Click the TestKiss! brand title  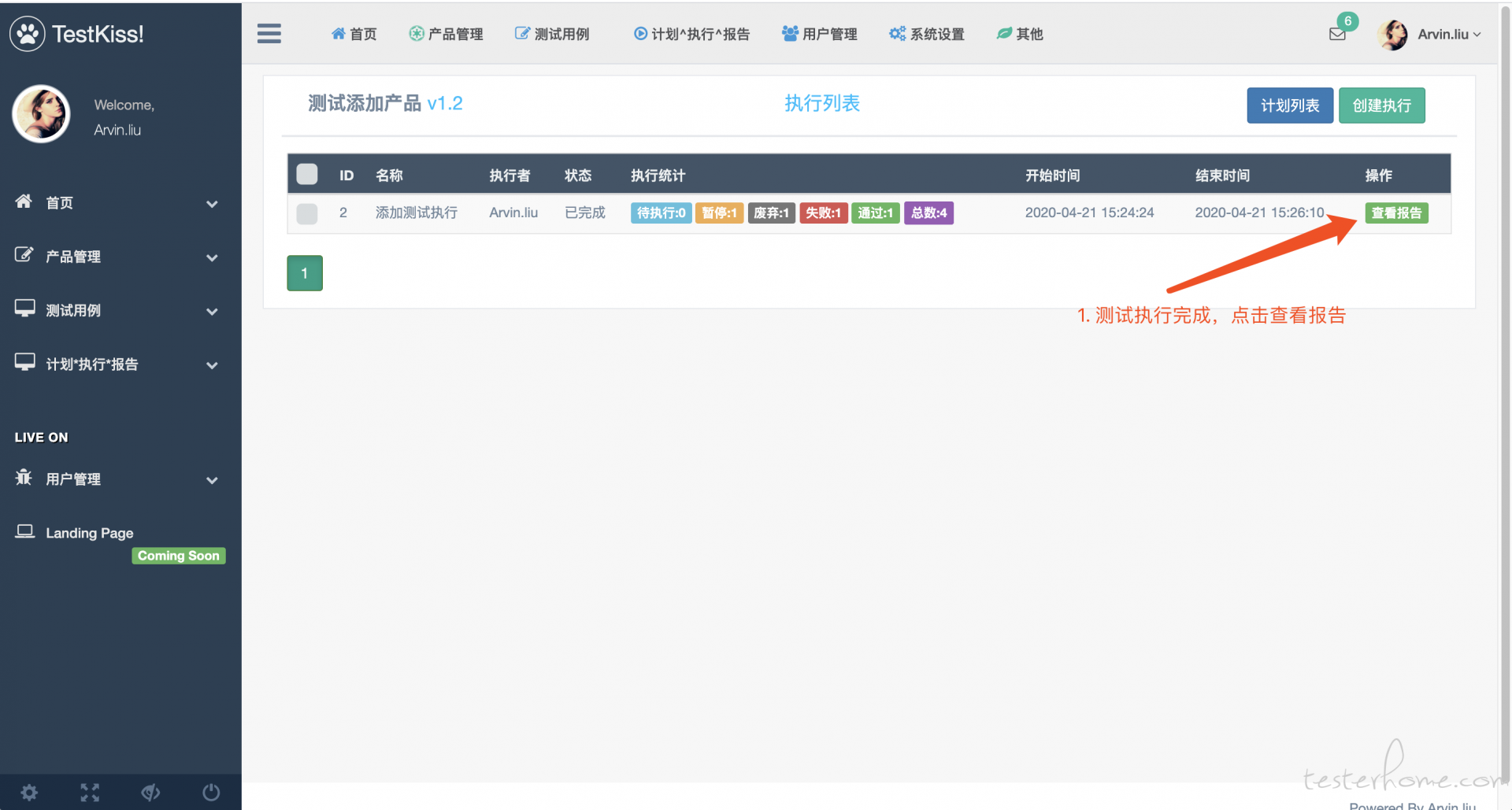point(98,34)
